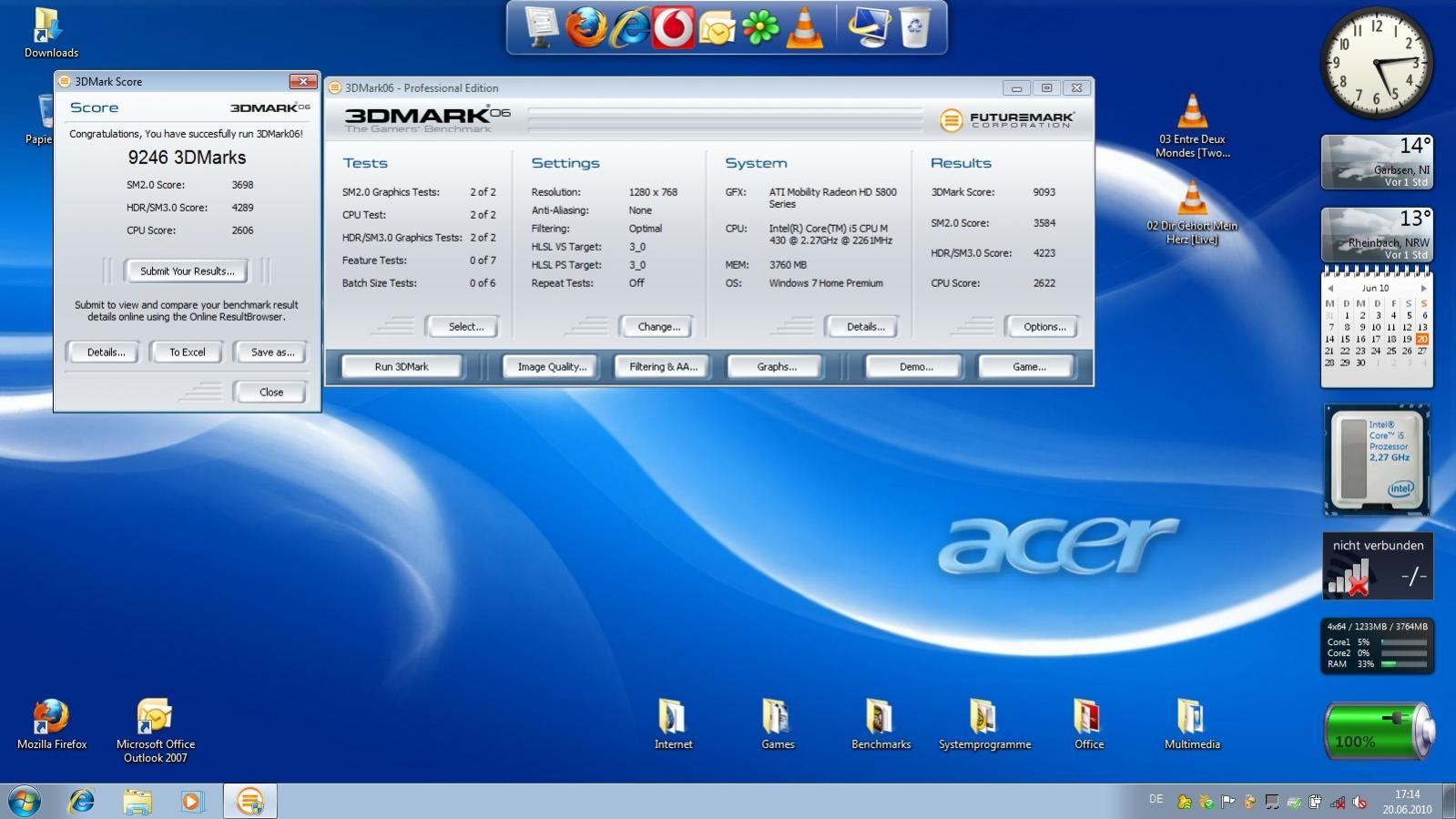Viewport: 1456px width, 819px height.
Task: Click the Demo button
Action: 915,366
